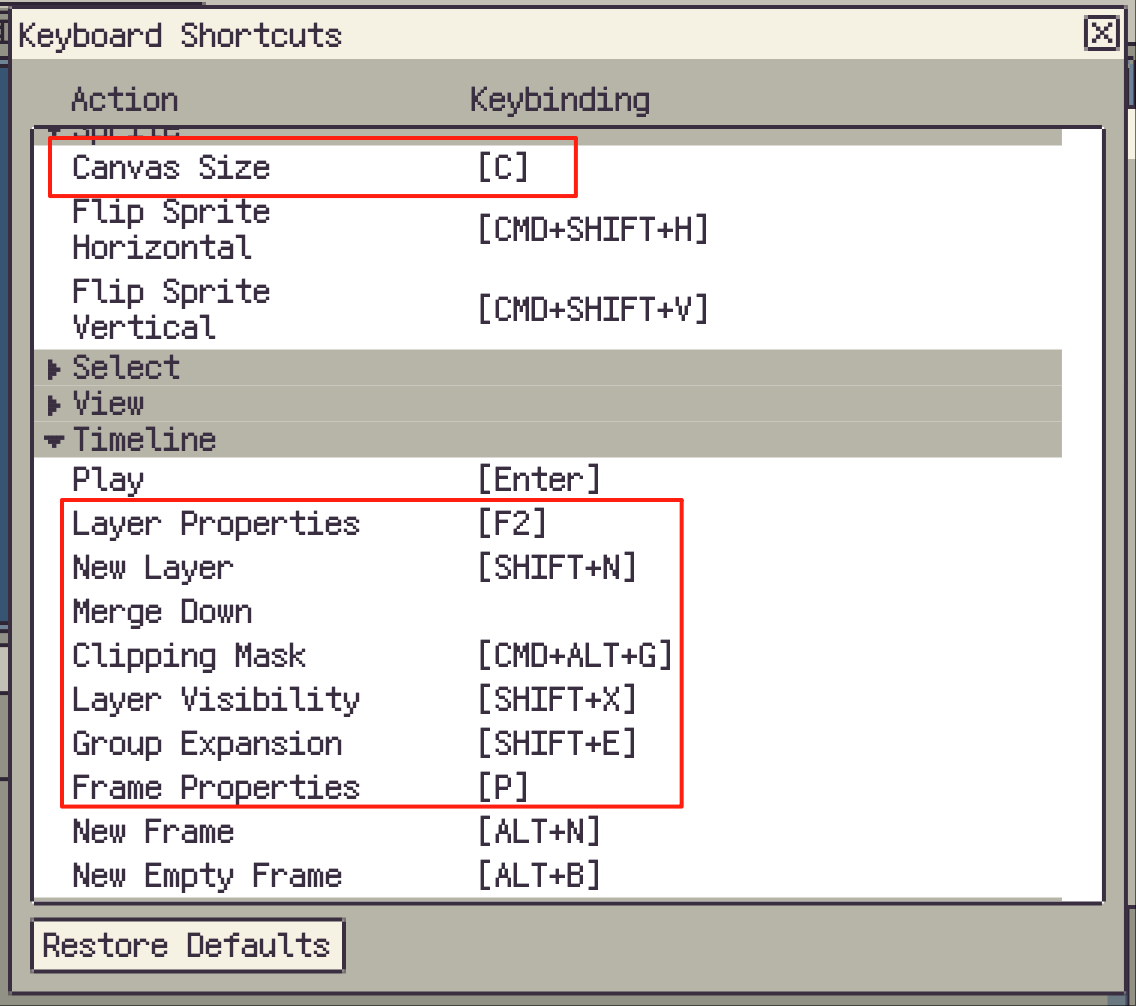The image size is (1136, 1006).
Task: Select the Frame Properties action
Action: (215, 788)
